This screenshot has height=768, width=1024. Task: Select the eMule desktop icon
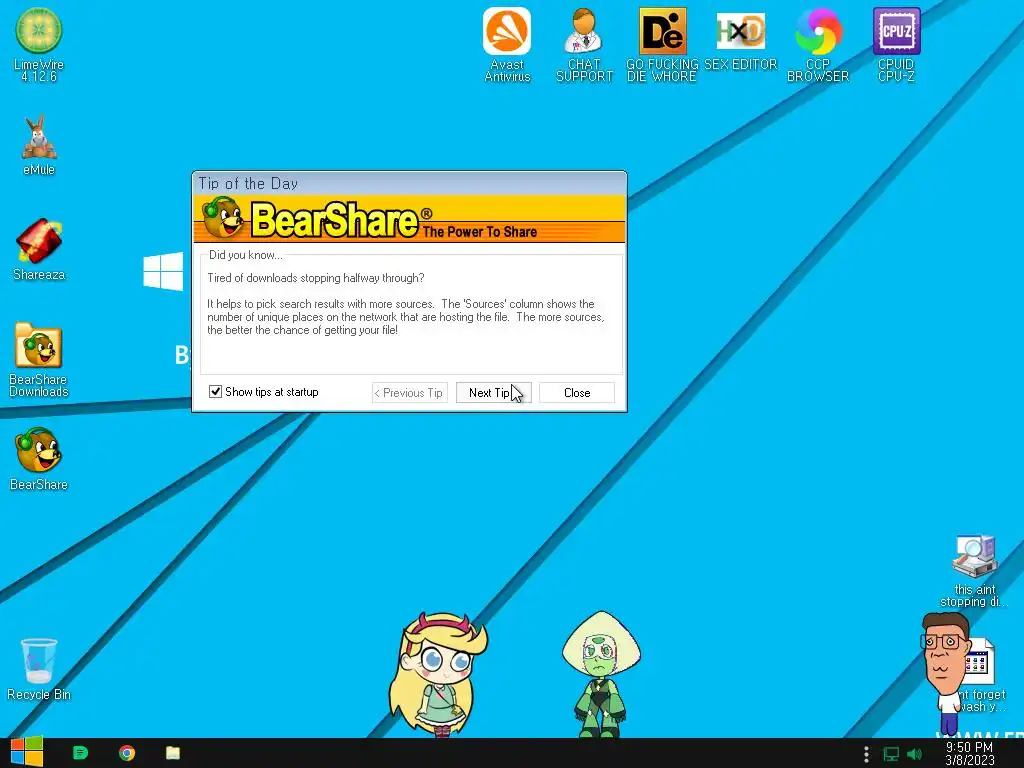[x=39, y=145]
